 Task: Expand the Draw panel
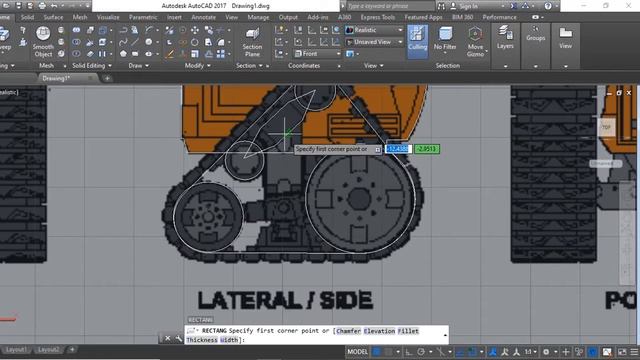pyautogui.click(x=138, y=65)
